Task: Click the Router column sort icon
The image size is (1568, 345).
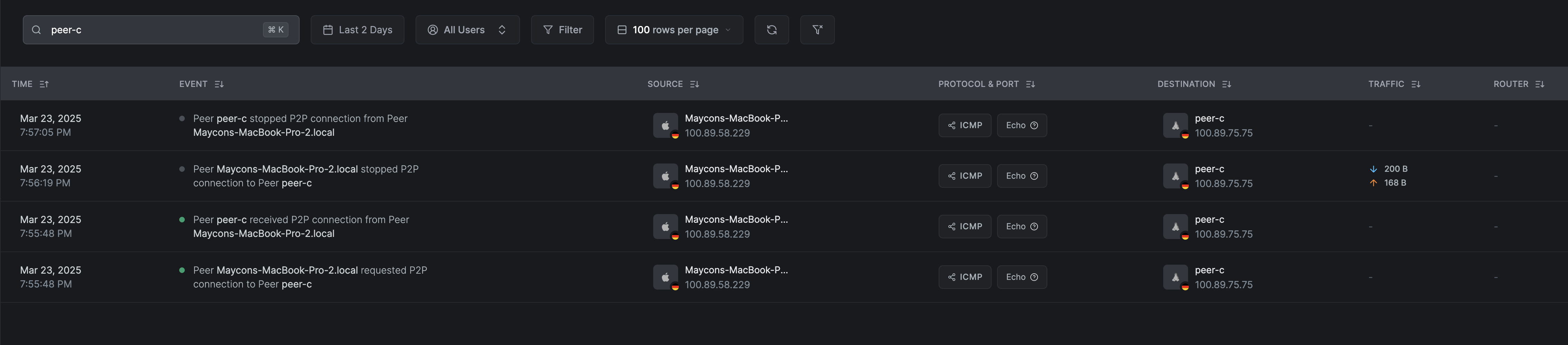Action: 1540,84
